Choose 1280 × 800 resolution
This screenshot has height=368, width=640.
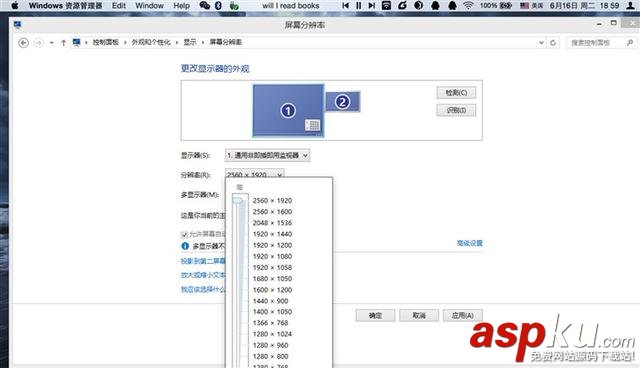pos(270,356)
